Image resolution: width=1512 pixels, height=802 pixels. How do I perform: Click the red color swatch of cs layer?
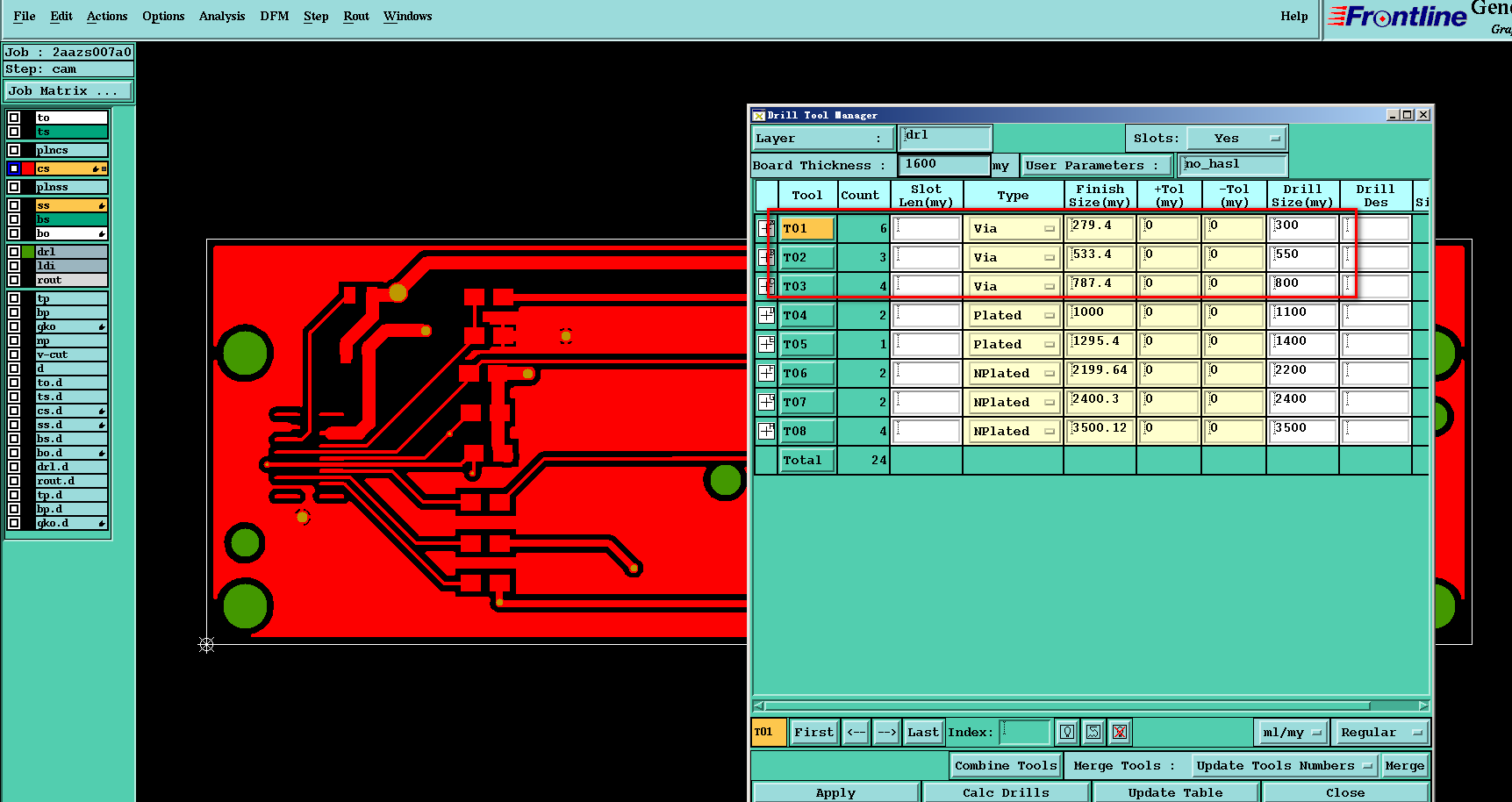coord(28,168)
